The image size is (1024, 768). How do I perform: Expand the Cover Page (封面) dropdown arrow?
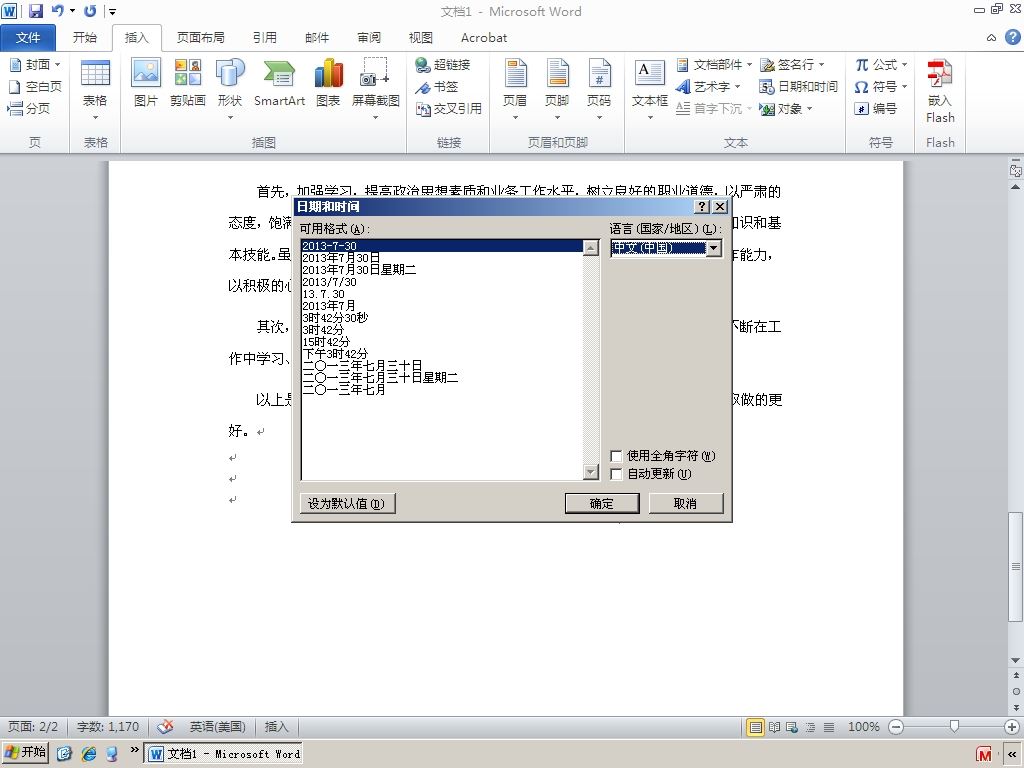pos(57,65)
